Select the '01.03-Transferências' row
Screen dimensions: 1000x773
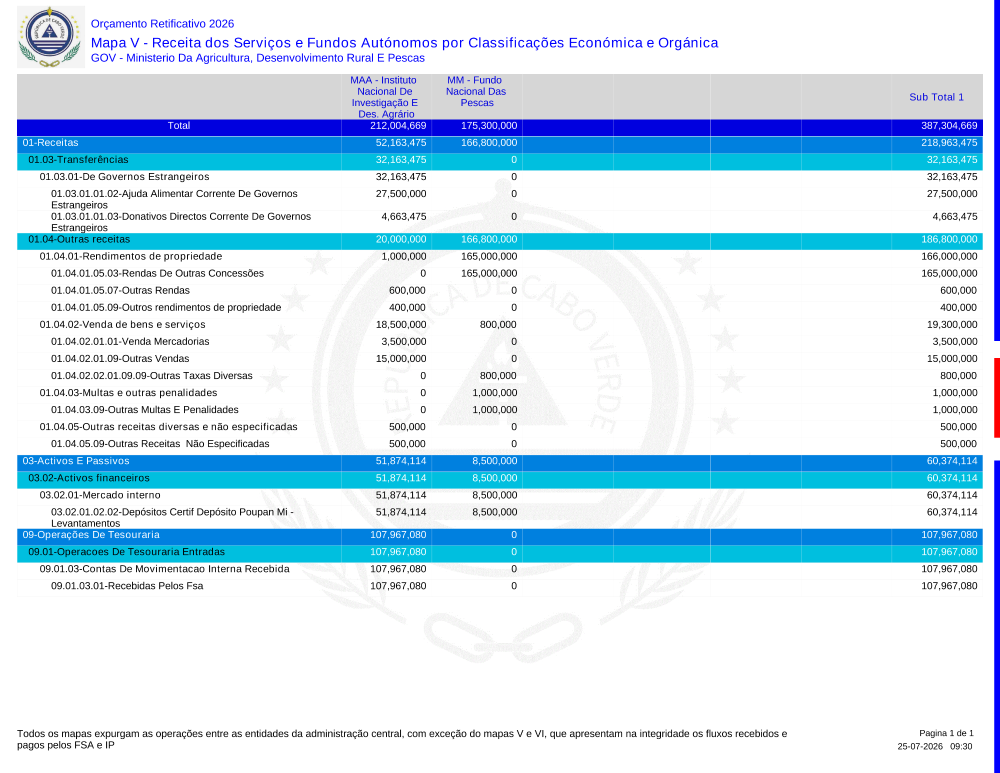(499, 160)
